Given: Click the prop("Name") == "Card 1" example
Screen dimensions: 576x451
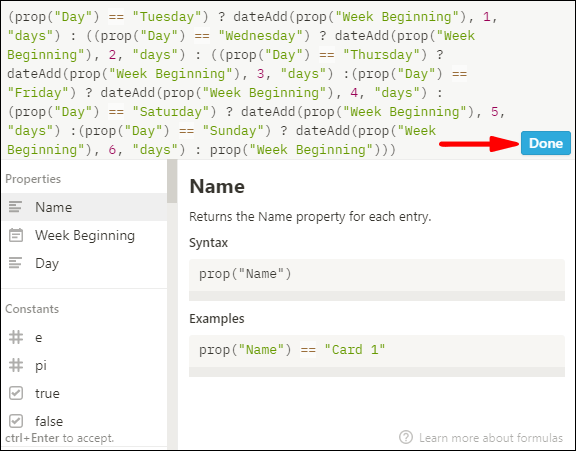Looking at the screenshot, I should [x=377, y=356].
